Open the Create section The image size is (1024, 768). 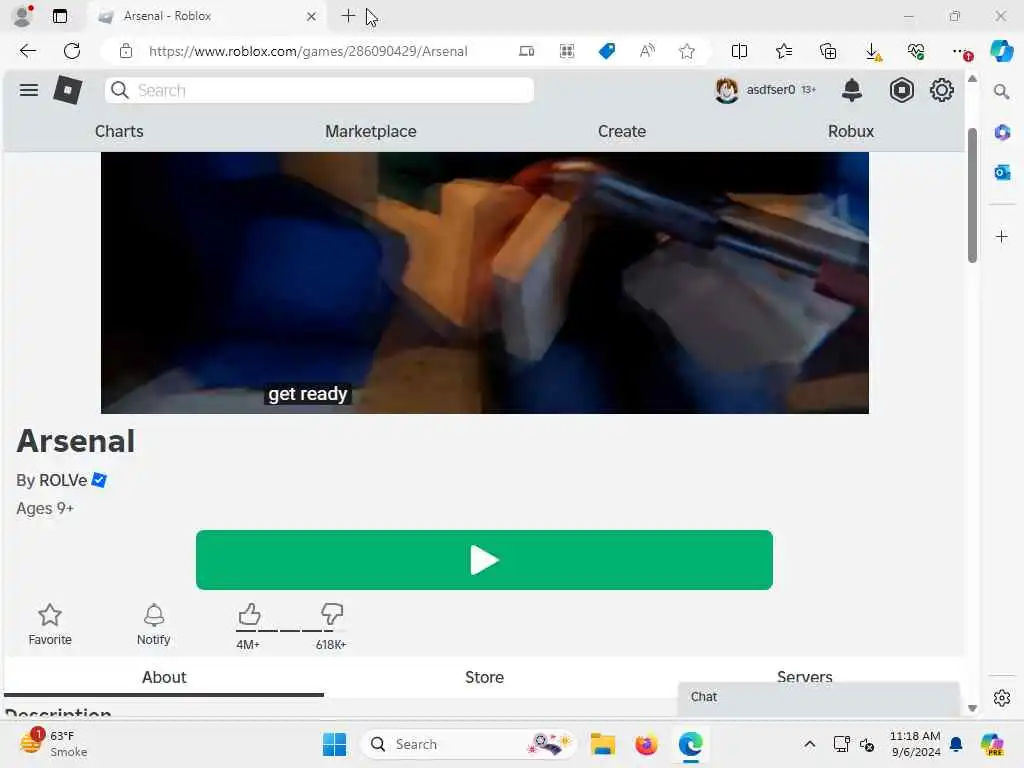(x=622, y=131)
